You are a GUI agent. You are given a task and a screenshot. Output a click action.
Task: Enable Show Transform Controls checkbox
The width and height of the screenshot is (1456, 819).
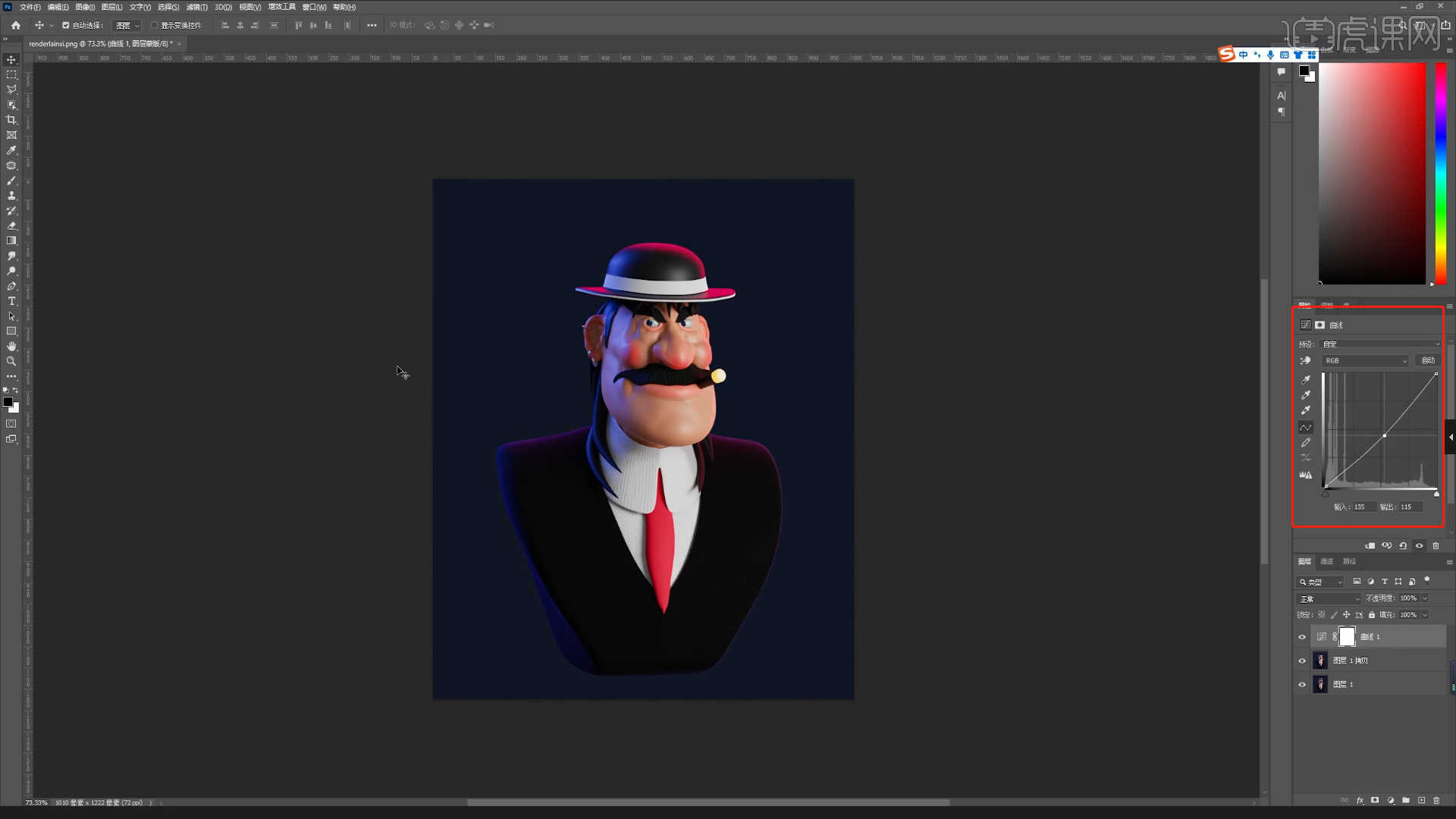point(154,25)
